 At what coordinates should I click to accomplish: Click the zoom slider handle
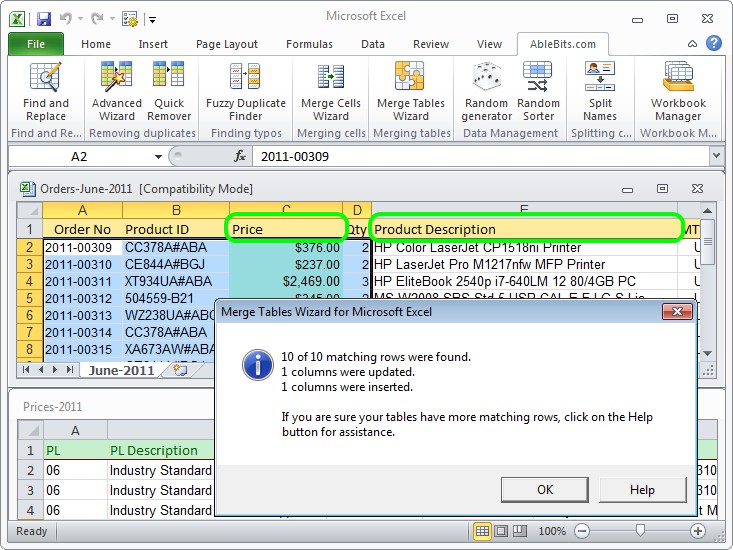click(x=640, y=530)
